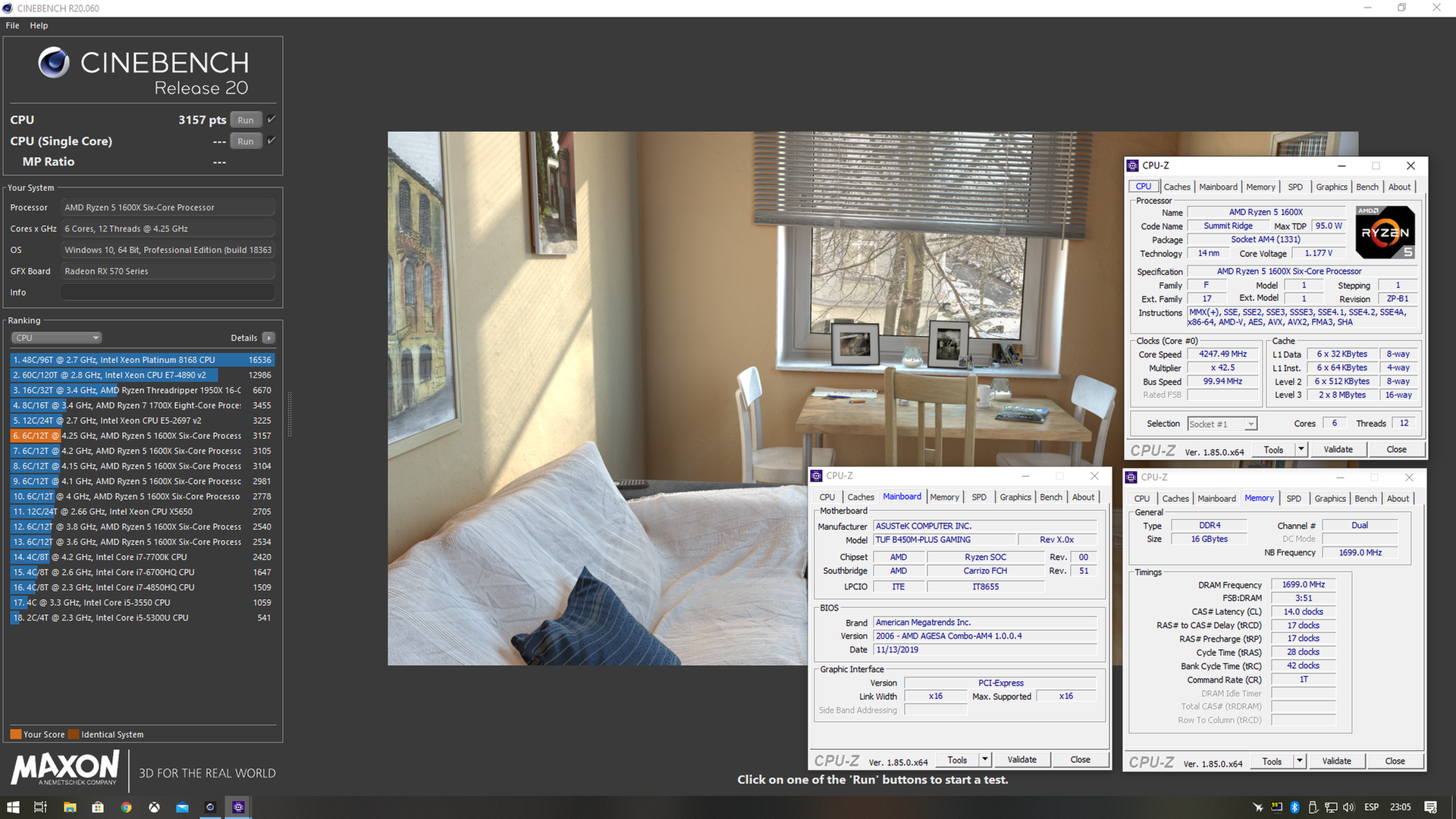The height and width of the screenshot is (819, 1456).
Task: Click Tools button in top CPU-Z window
Action: tap(1273, 450)
